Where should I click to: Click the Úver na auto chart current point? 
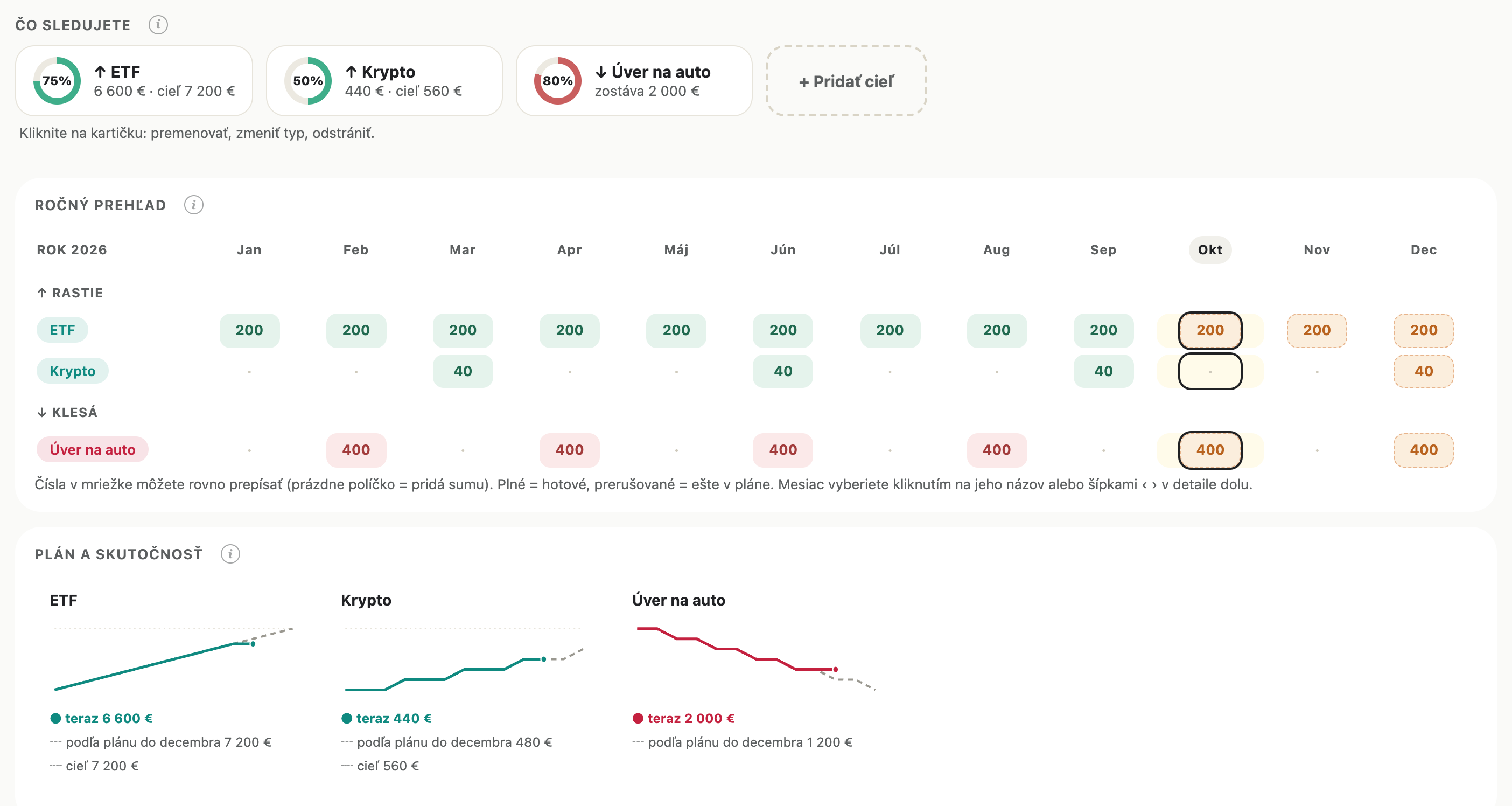point(835,670)
